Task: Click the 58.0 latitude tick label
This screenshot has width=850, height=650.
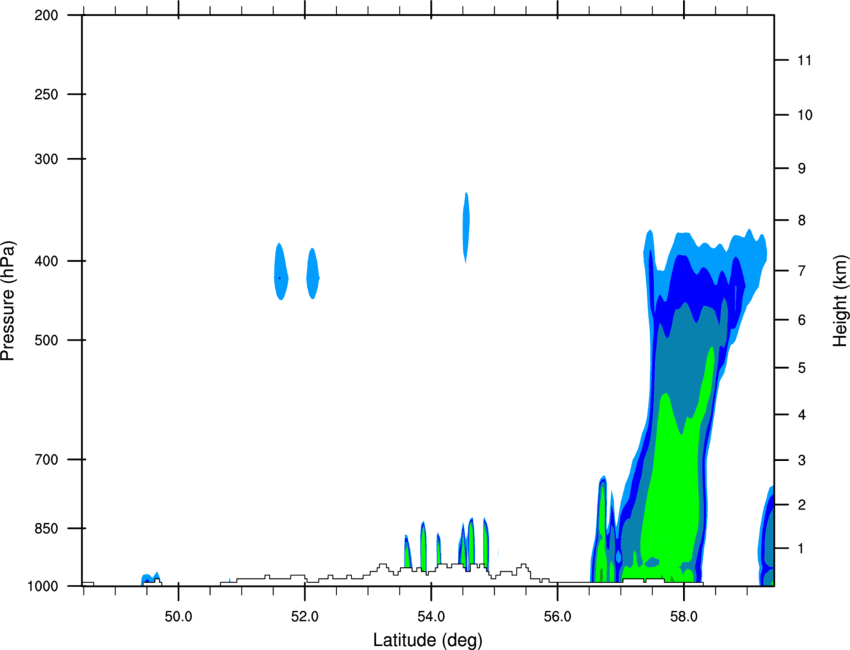Action: (x=684, y=617)
